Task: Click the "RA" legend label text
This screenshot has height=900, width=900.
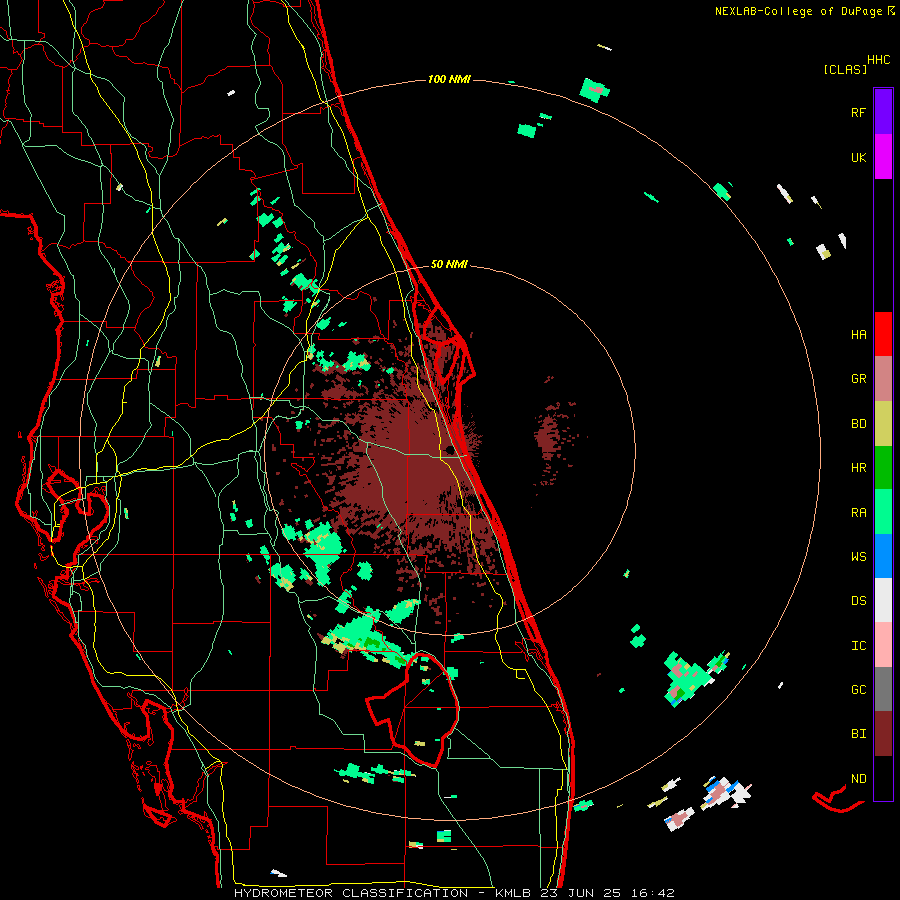Action: (858, 513)
